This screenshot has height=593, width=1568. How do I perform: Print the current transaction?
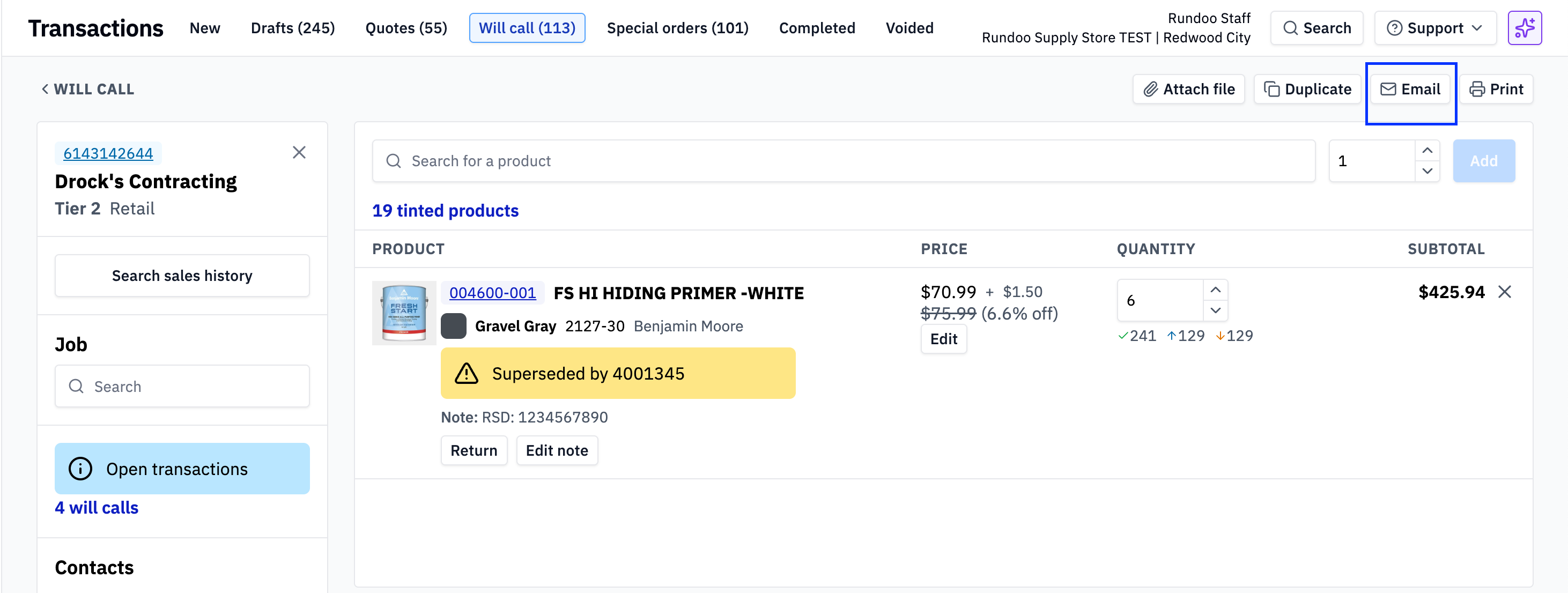(x=1496, y=90)
